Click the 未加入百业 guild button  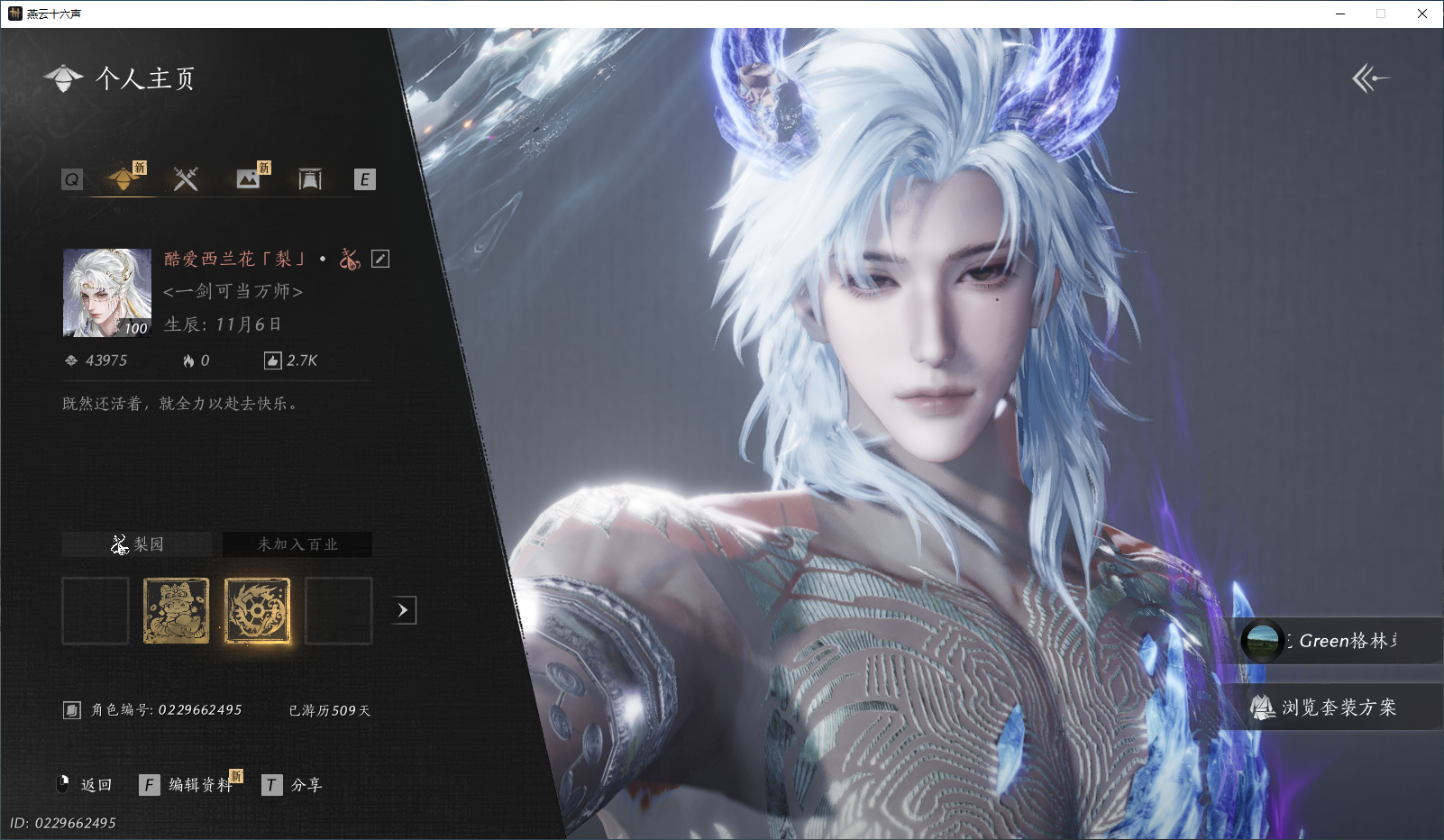[x=297, y=544]
